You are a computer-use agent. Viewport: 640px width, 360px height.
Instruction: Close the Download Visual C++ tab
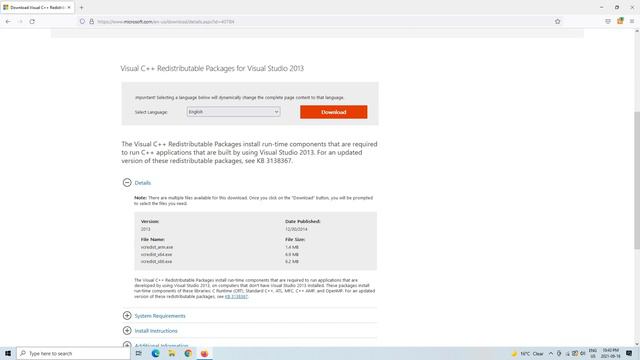click(x=69, y=7)
